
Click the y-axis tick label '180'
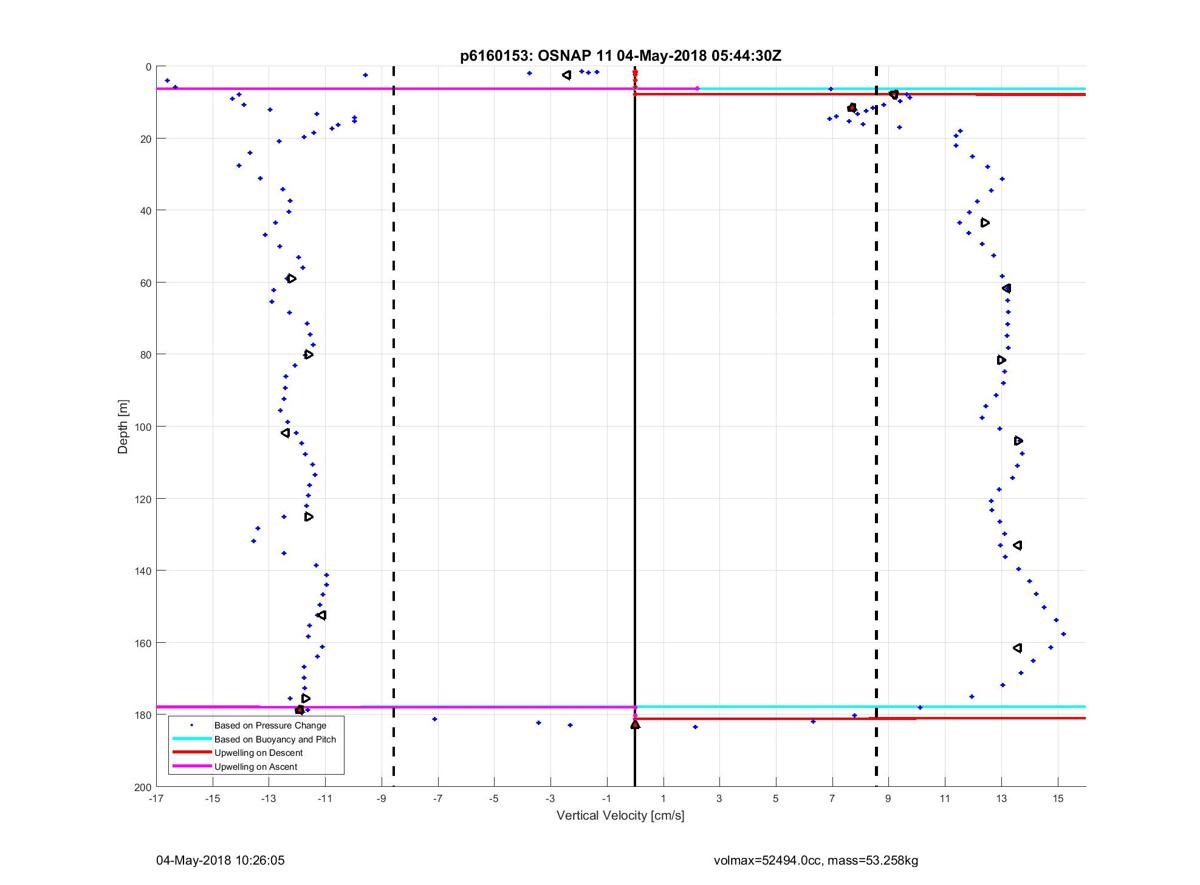point(143,715)
